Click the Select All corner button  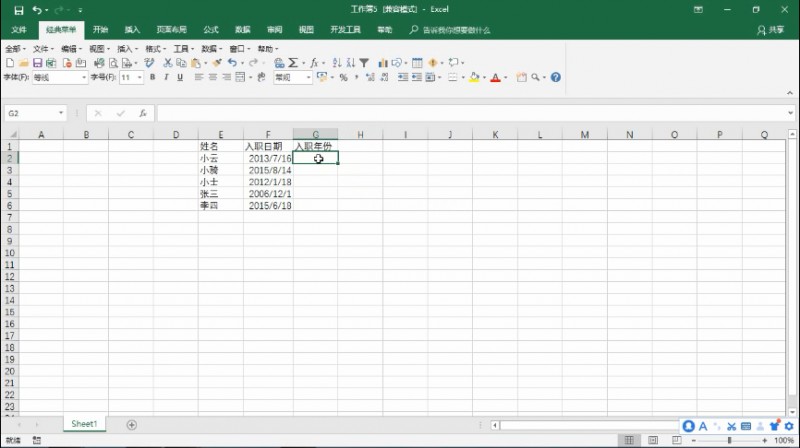10,135
